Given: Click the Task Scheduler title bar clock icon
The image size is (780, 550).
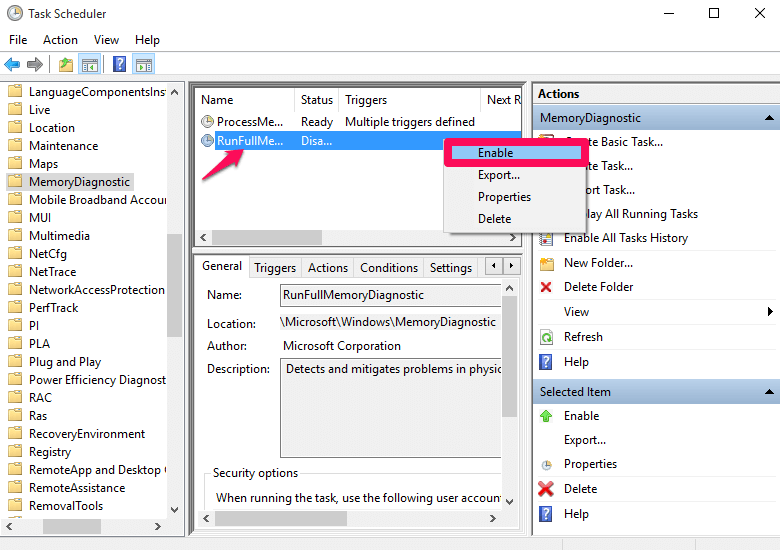Looking at the screenshot, I should [x=15, y=13].
